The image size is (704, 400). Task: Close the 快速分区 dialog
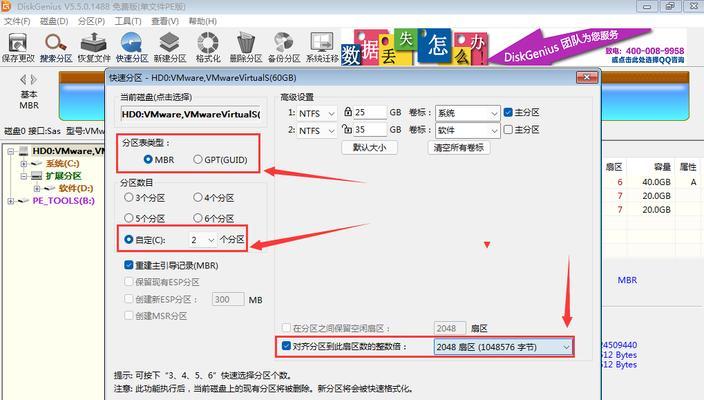click(587, 77)
